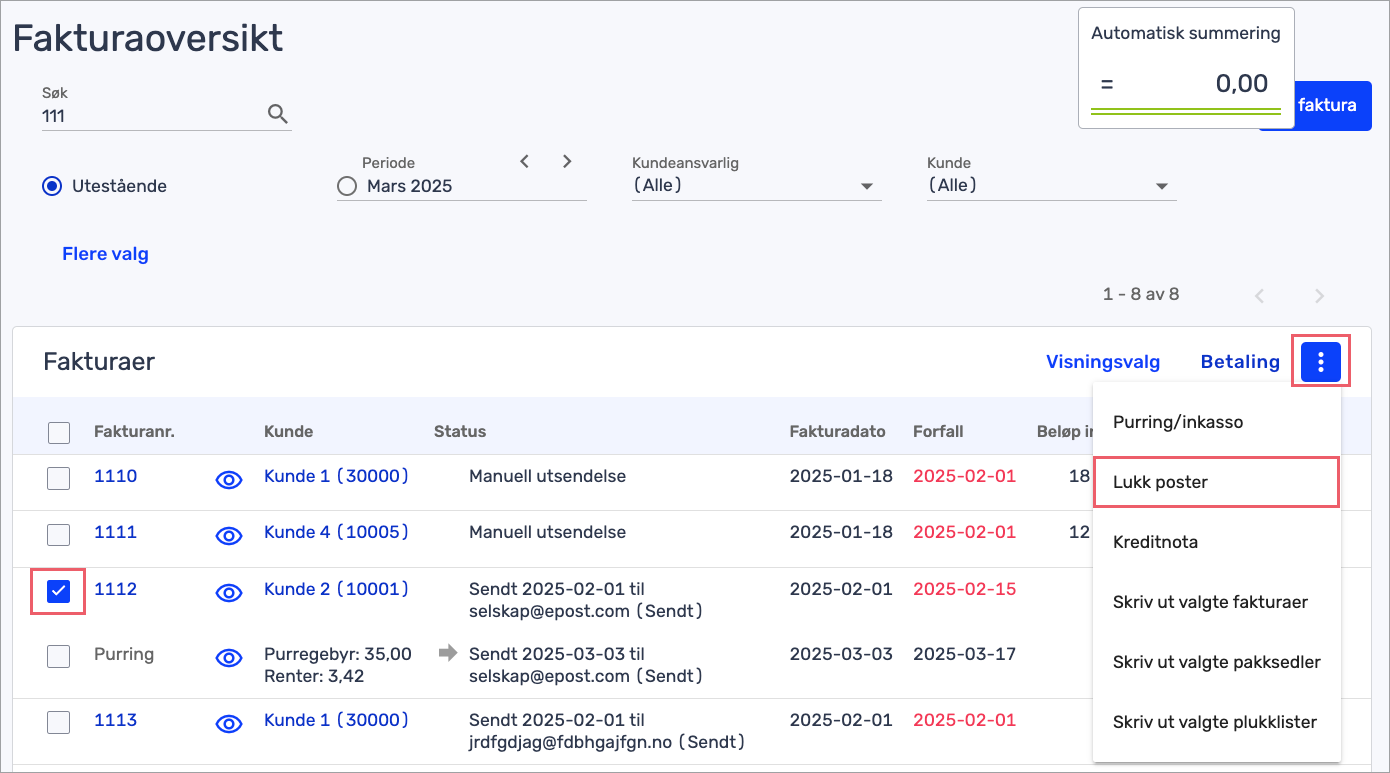Open invoice number 1112

tap(115, 589)
